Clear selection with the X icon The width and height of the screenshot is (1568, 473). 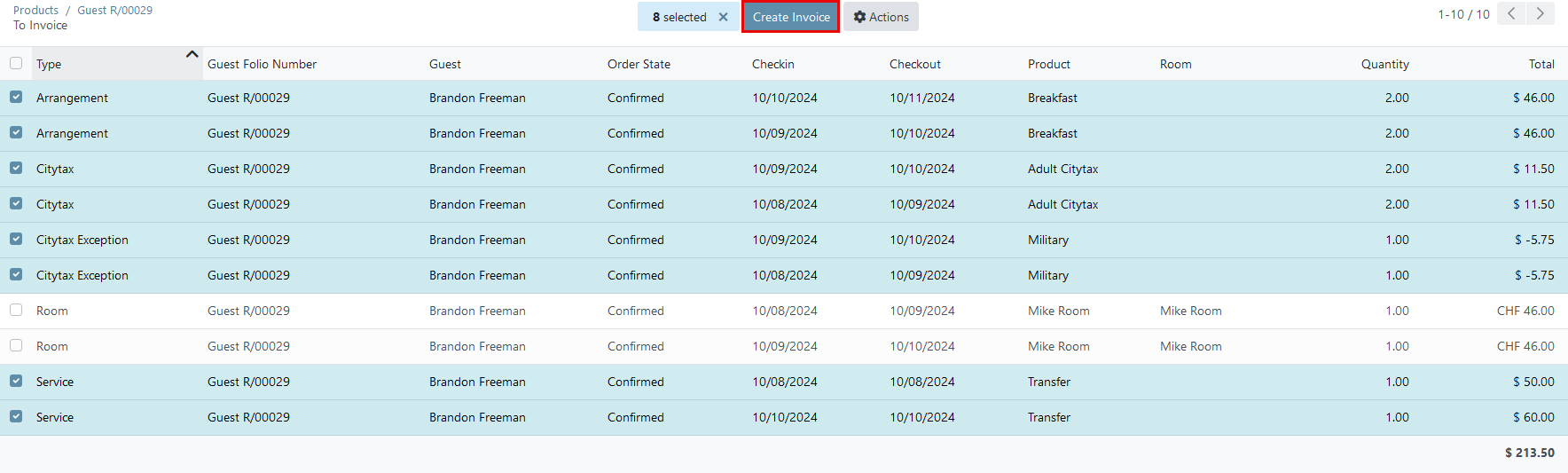[723, 17]
